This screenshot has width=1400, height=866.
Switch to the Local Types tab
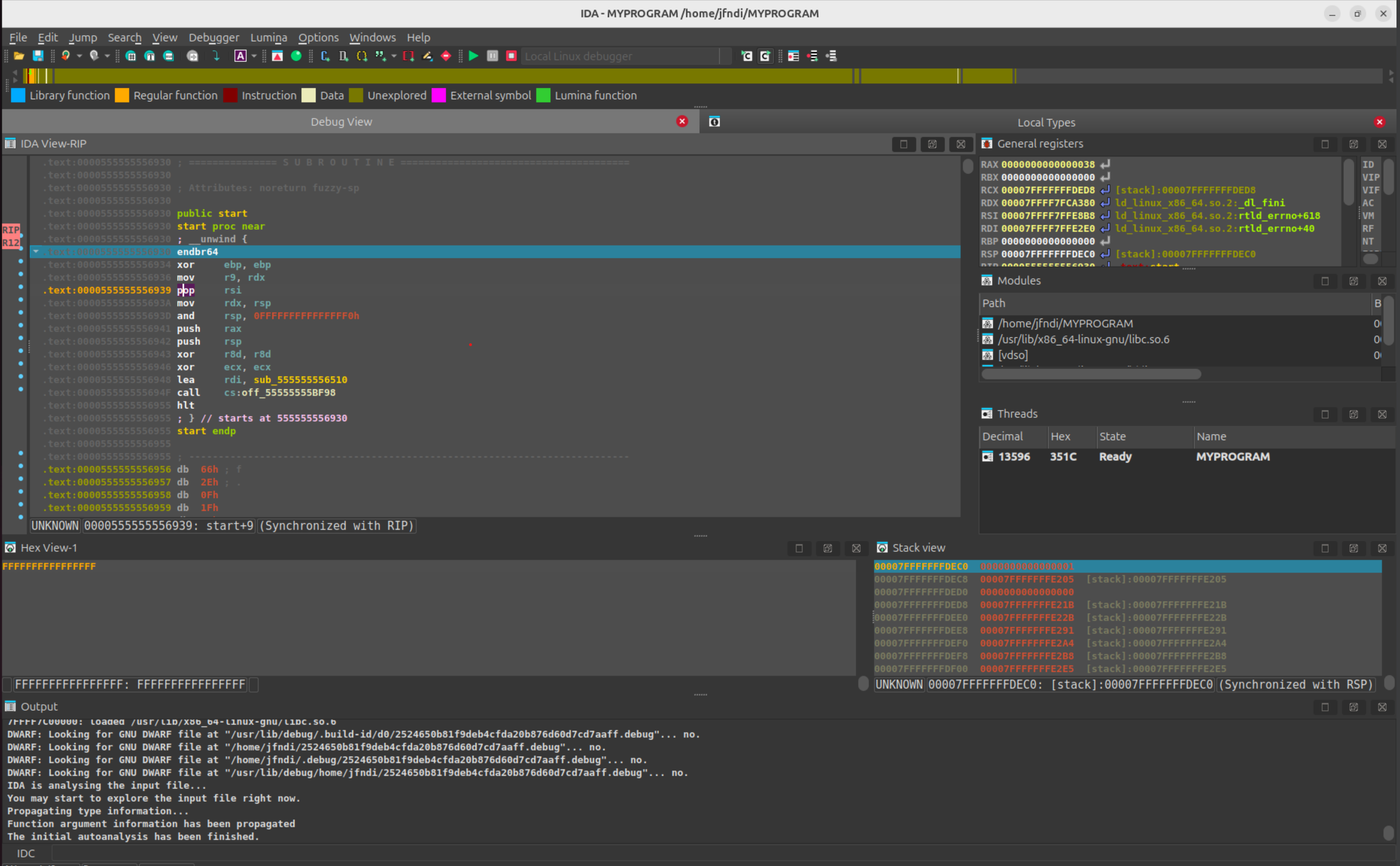(1046, 122)
